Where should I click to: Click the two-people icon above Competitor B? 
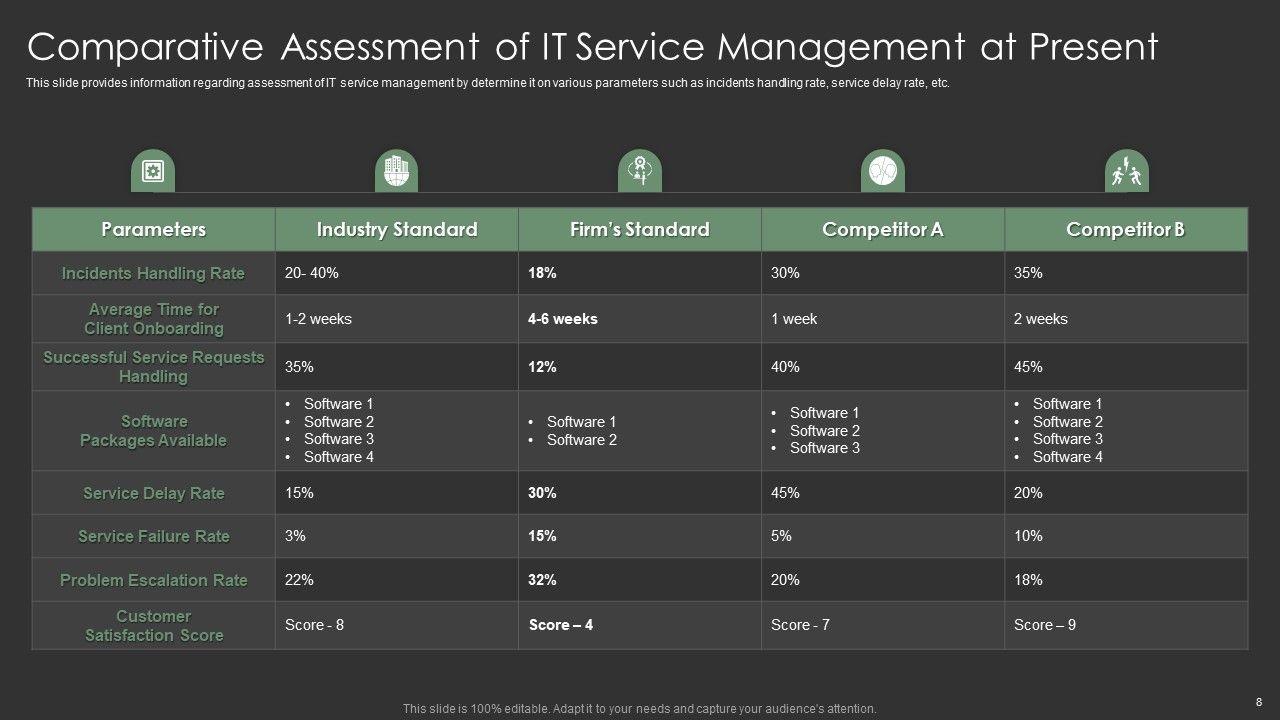[x=1126, y=172]
